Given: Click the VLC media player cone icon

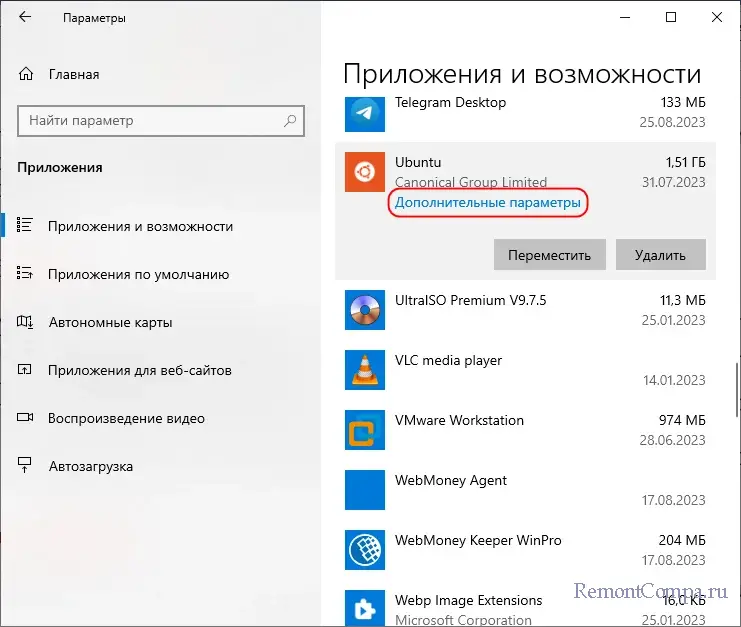Looking at the screenshot, I should (x=364, y=370).
